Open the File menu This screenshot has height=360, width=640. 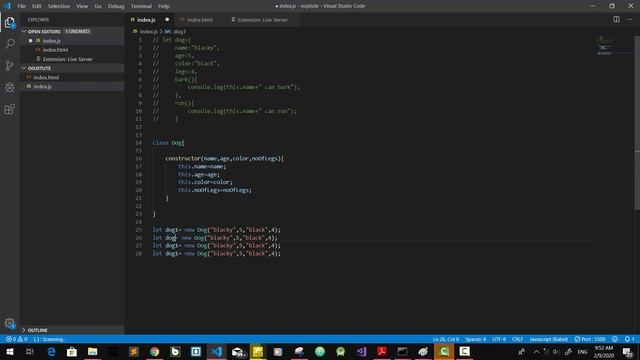(21, 6)
